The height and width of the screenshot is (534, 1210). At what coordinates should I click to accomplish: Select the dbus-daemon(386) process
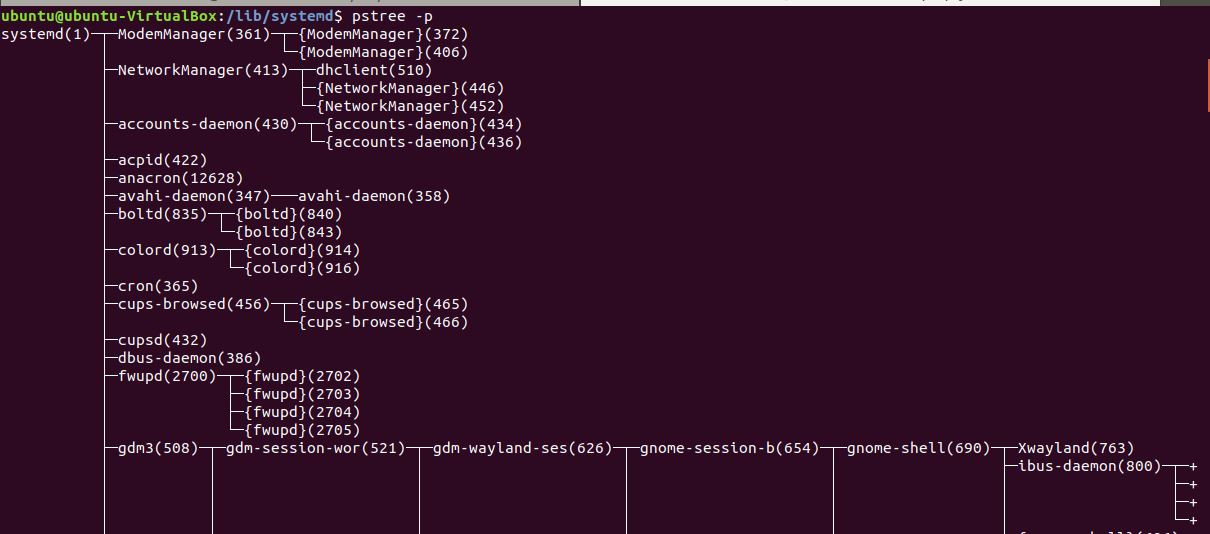189,358
